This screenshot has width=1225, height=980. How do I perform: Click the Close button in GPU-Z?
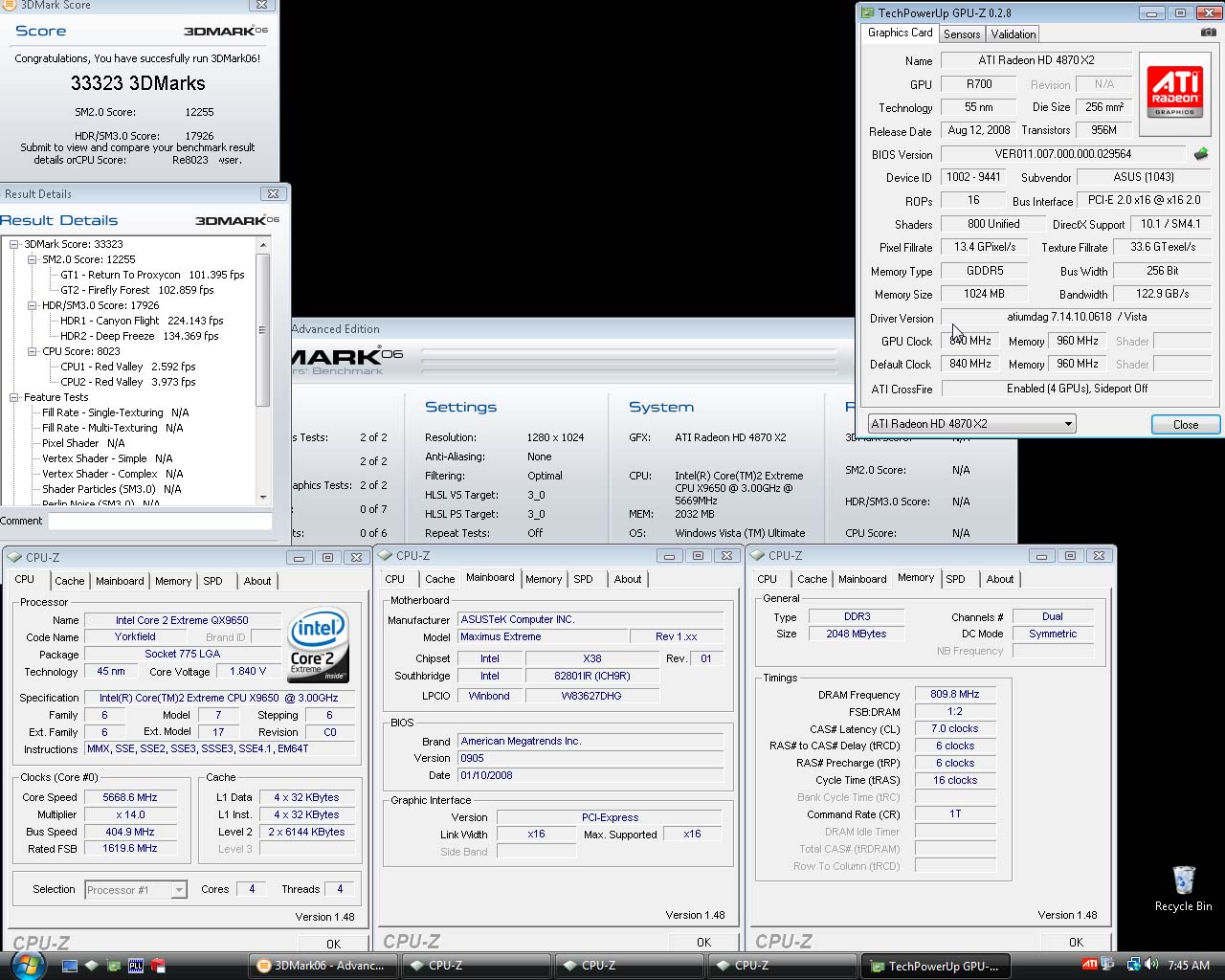click(1185, 425)
